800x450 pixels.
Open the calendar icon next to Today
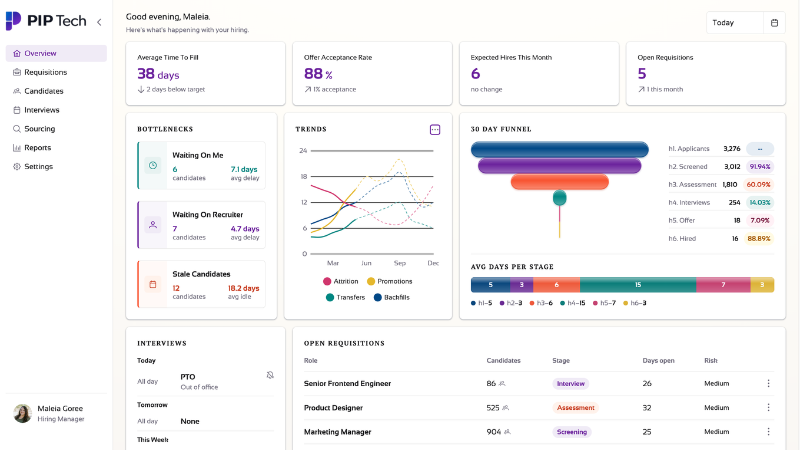[774, 22]
